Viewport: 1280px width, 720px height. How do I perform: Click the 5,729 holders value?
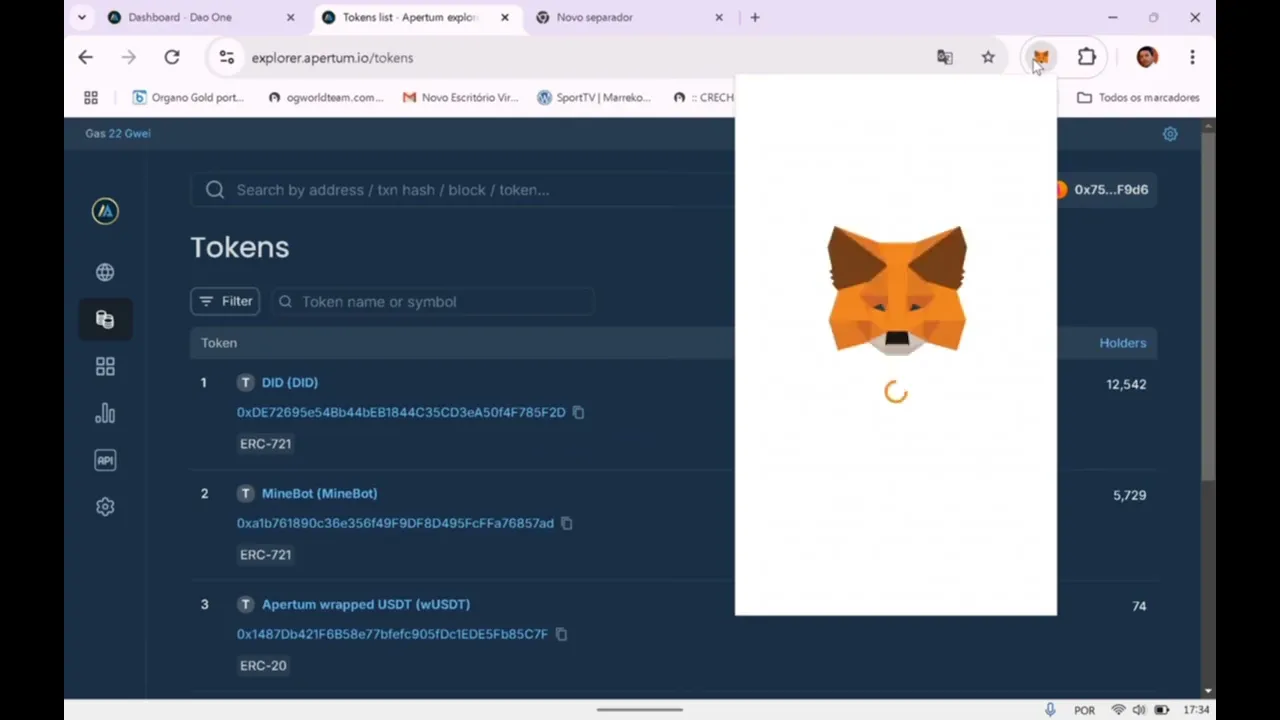click(x=1129, y=495)
